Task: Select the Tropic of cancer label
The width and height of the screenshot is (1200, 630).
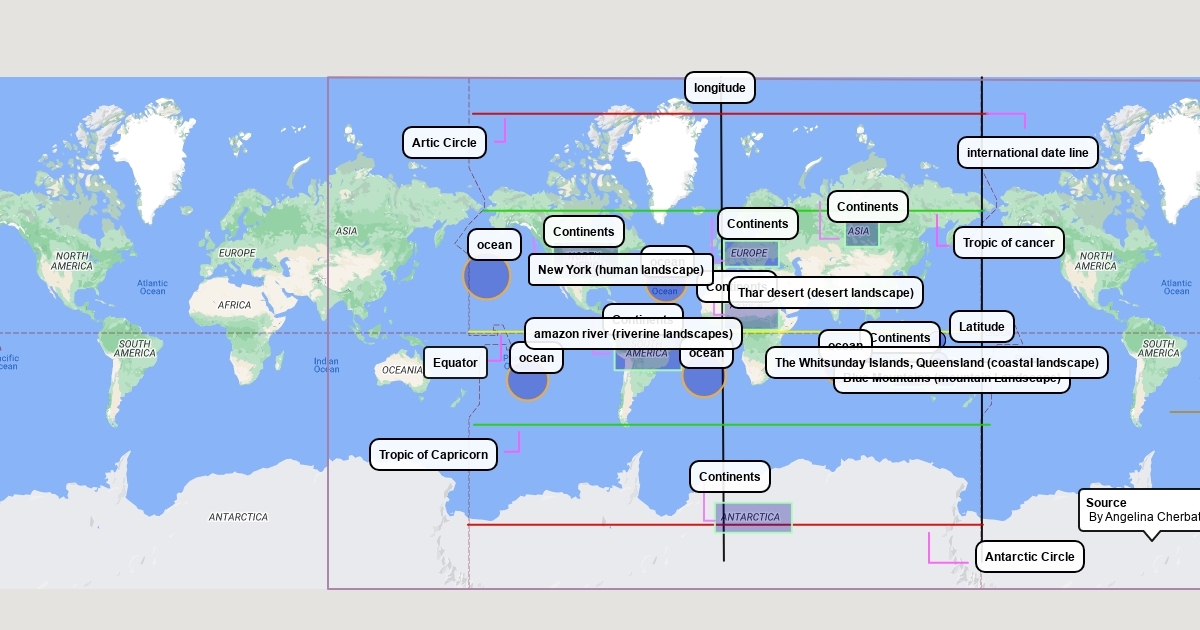Action: click(x=1008, y=243)
